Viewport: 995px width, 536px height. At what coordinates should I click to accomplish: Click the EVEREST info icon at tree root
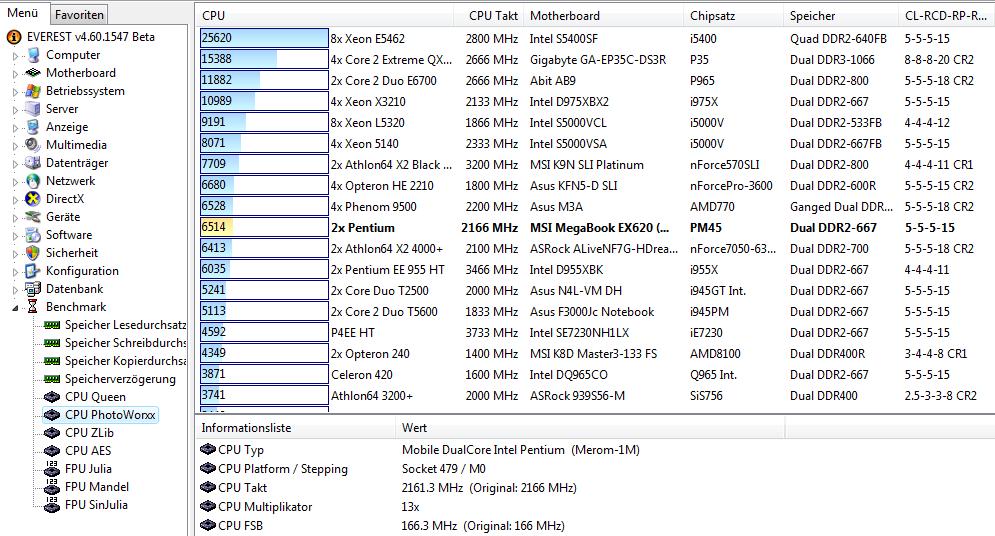point(14,37)
